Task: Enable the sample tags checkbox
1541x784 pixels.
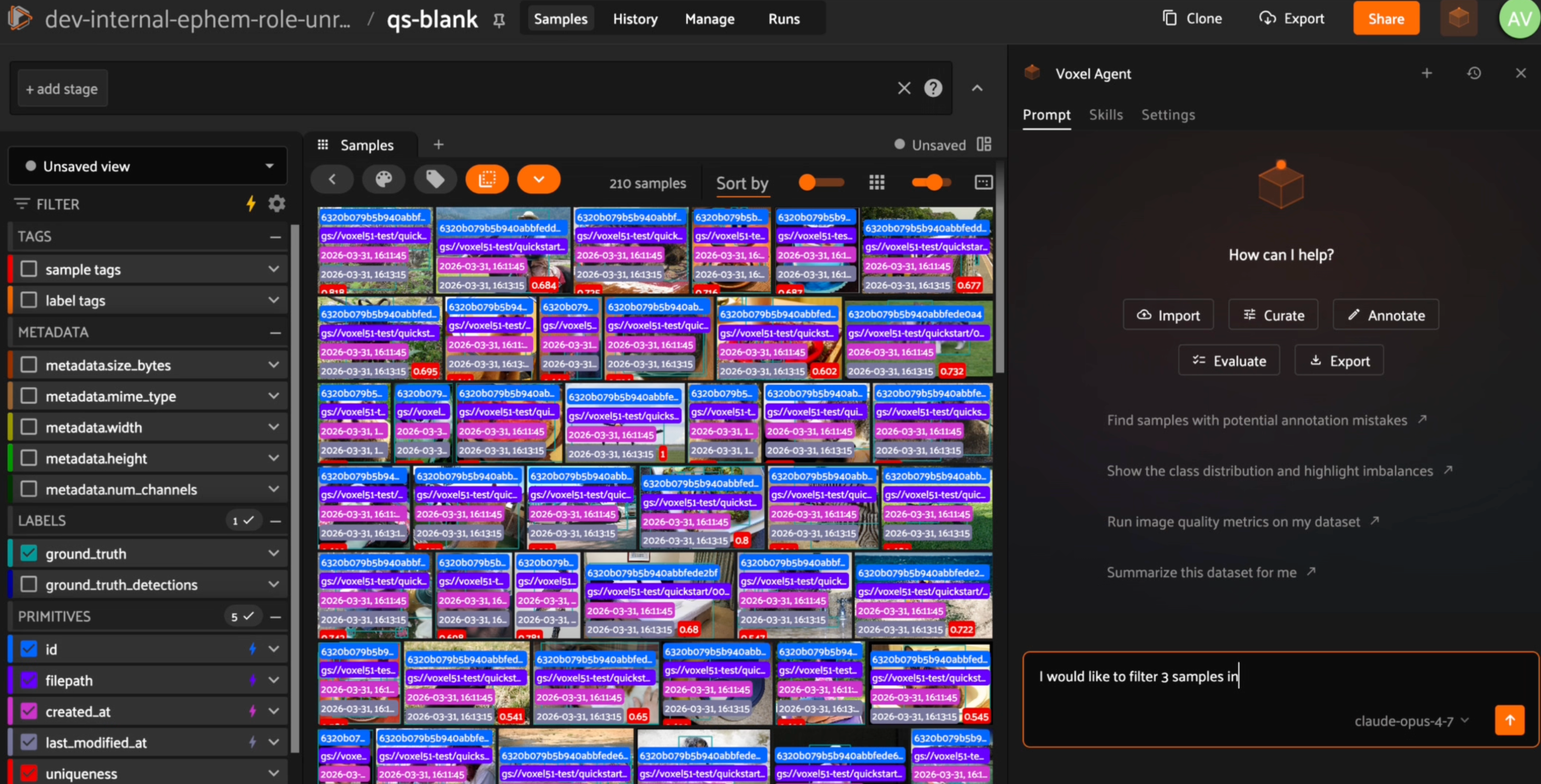Action: click(29, 269)
